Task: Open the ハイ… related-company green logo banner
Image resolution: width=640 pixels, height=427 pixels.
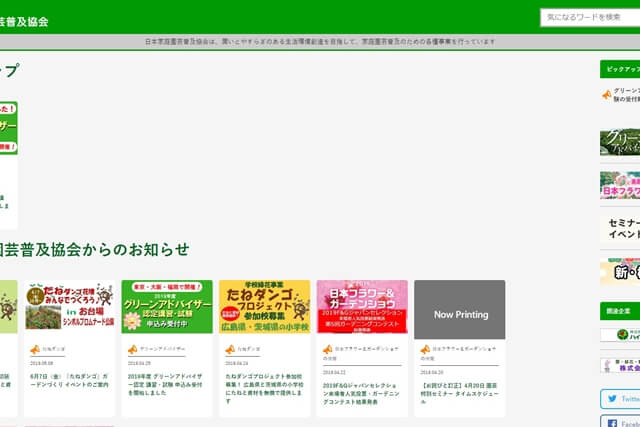Action: point(620,335)
